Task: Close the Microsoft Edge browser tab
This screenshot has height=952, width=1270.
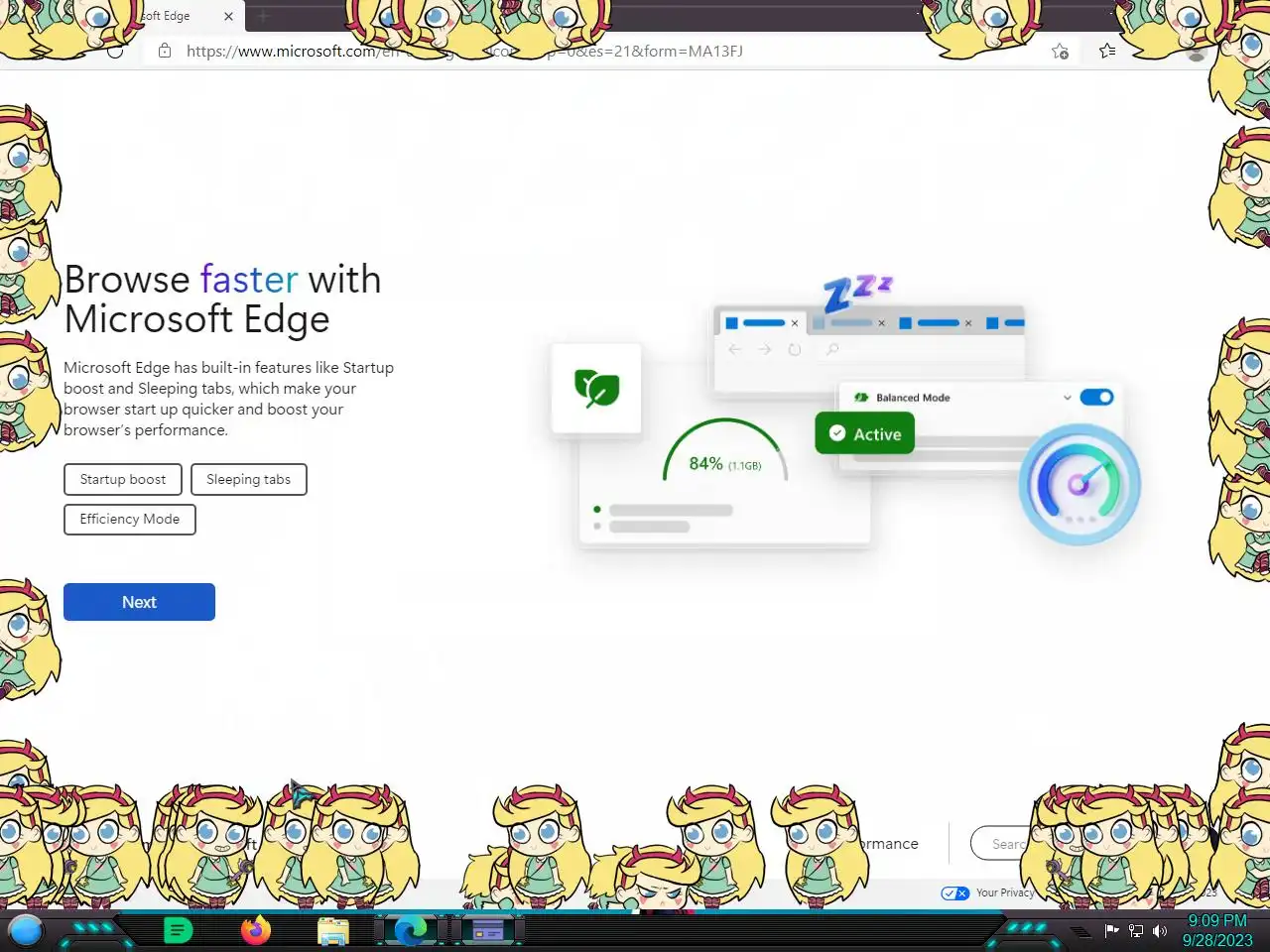Action: (228, 17)
